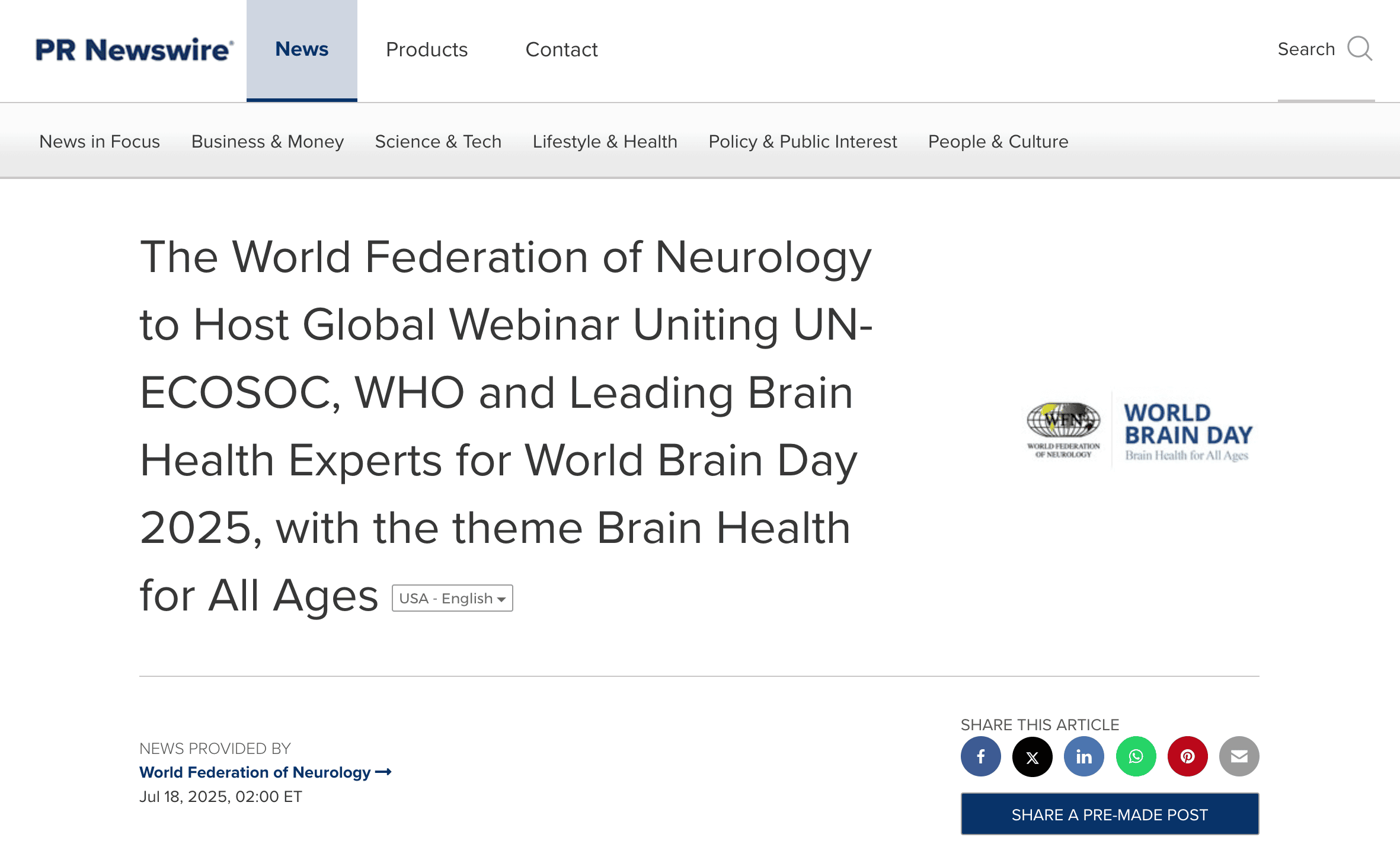Viewport: 1400px width, 863px height.
Task: Open News in Focus category
Action: (x=100, y=142)
